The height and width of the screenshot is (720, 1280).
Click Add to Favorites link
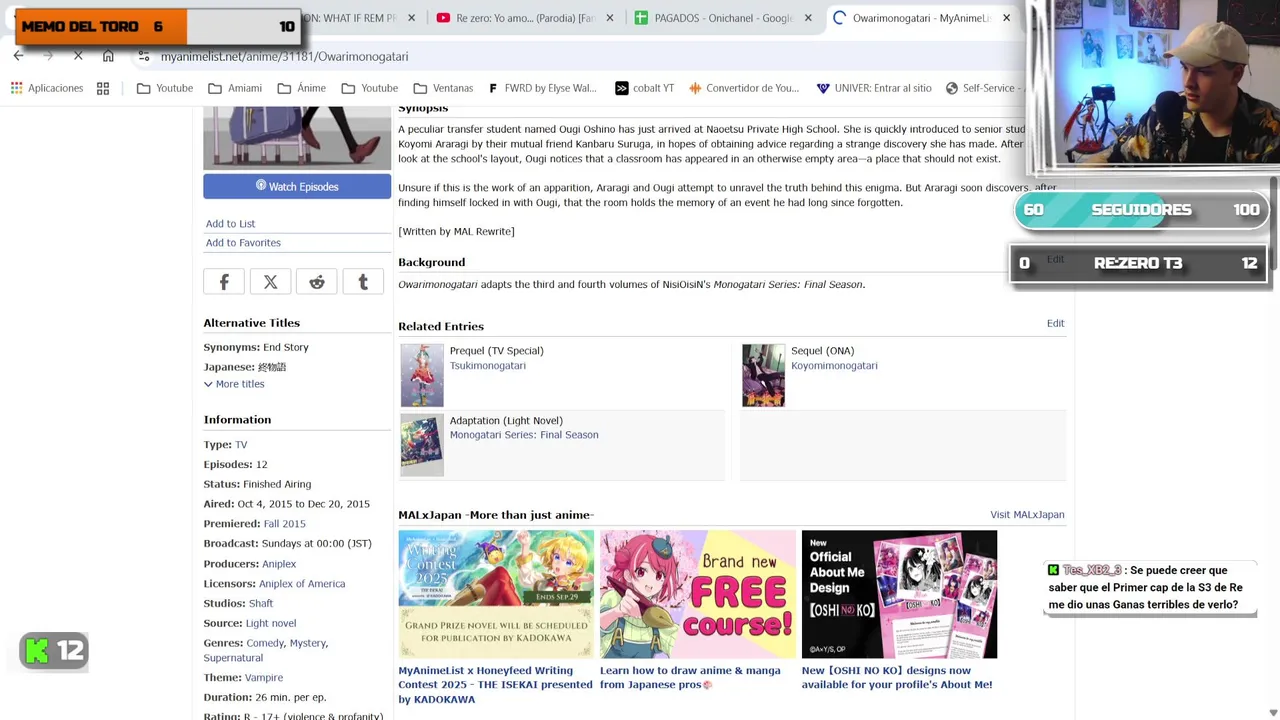click(x=243, y=243)
